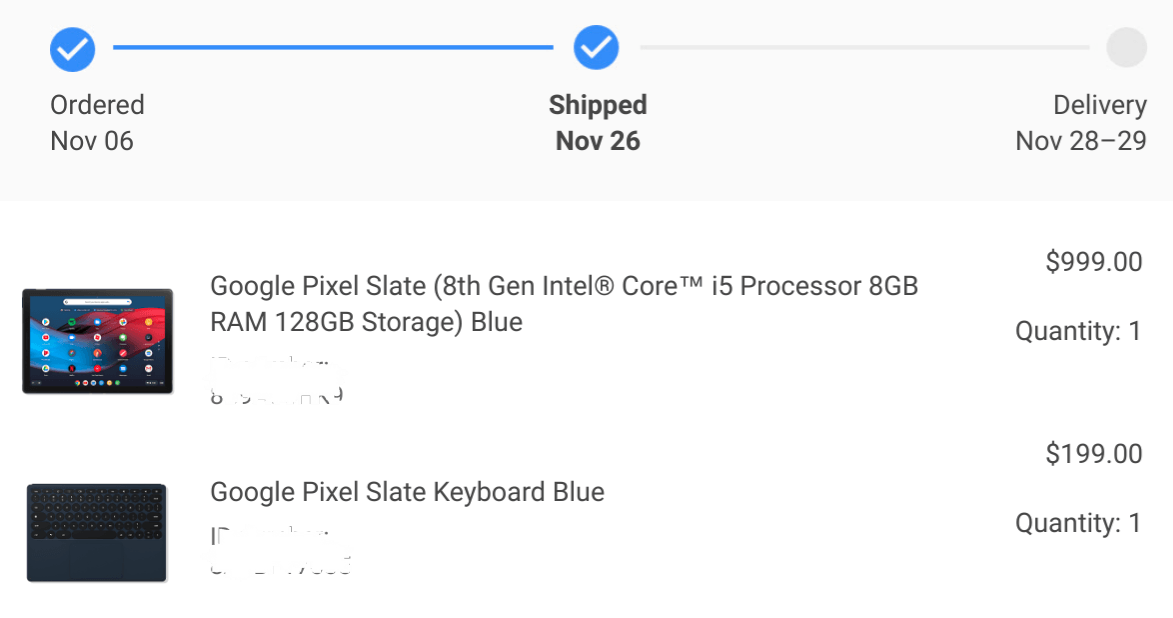This screenshot has height=618, width=1173.
Task: Click the Google Pixel Slate product title
Action: (x=563, y=304)
